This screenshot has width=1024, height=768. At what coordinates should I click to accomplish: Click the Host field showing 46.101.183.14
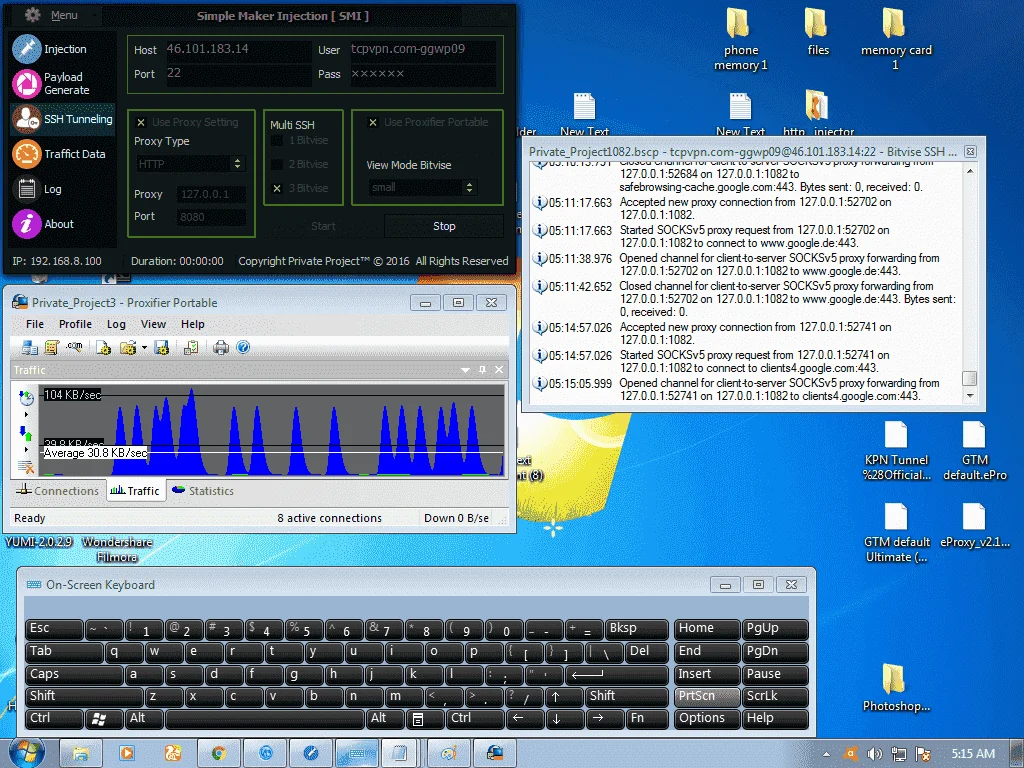click(x=238, y=49)
